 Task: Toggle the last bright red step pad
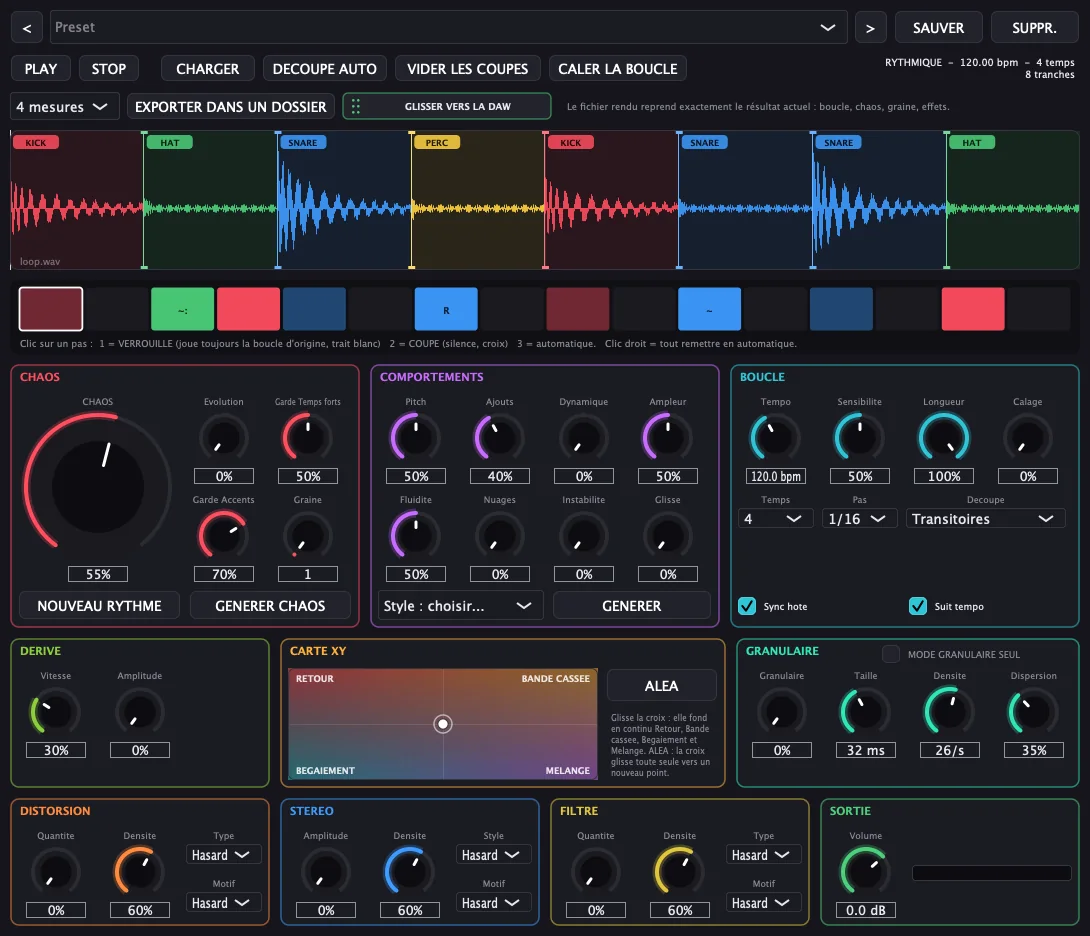pyautogui.click(x=973, y=309)
